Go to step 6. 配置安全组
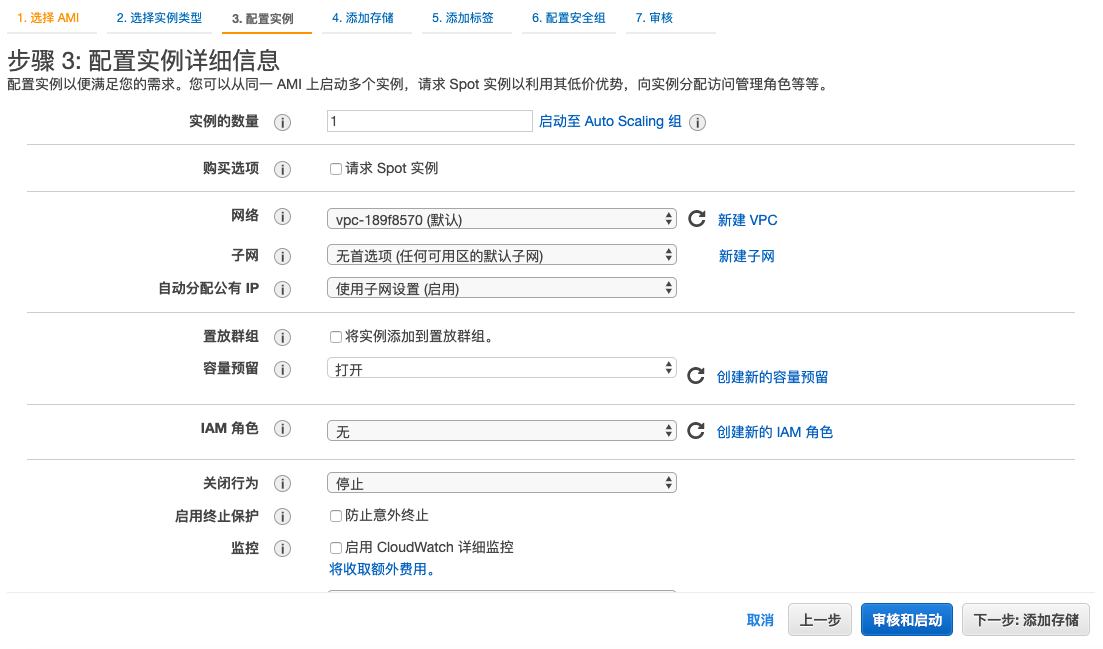The width and height of the screenshot is (1103, 649). tap(568, 18)
